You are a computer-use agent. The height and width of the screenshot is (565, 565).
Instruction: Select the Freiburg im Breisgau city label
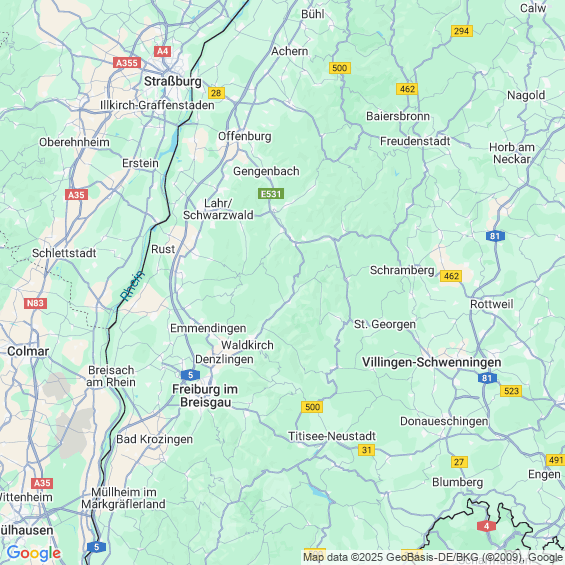[x=205, y=396]
